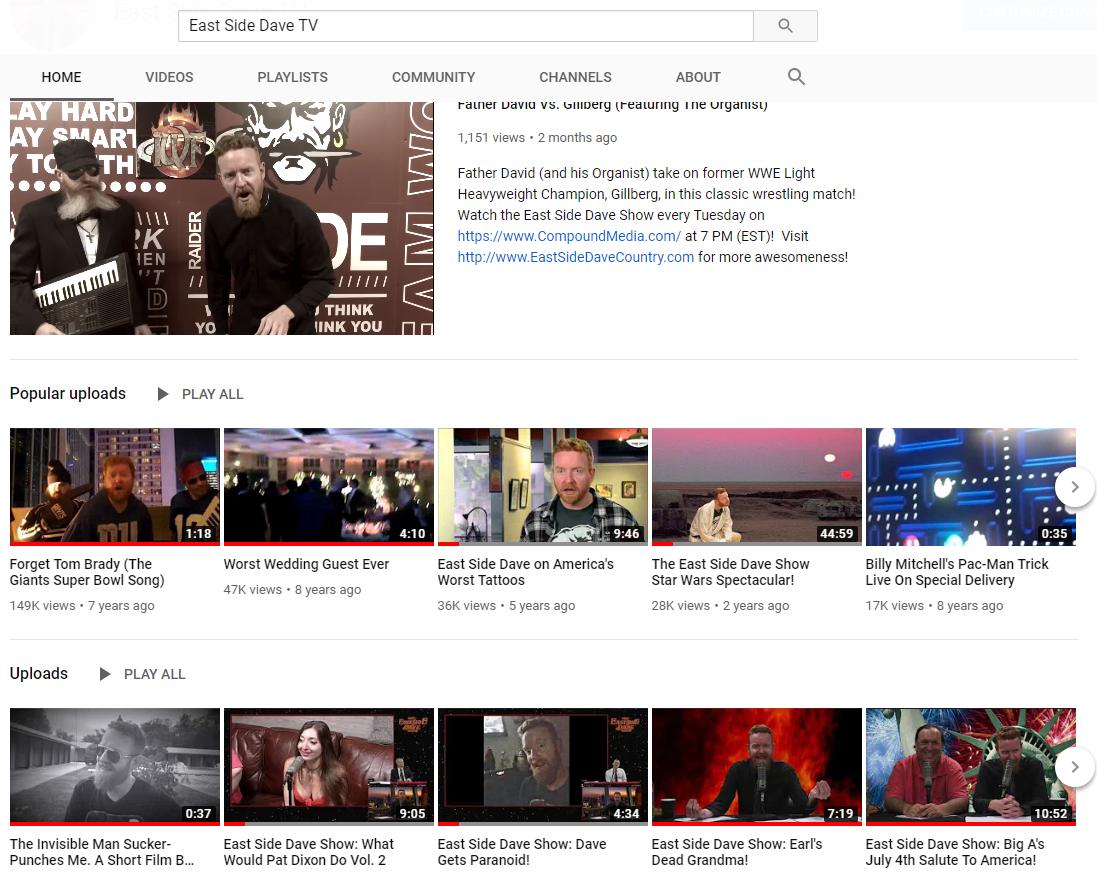Click the Popular uploads heading
1097x878 pixels.
coord(68,393)
